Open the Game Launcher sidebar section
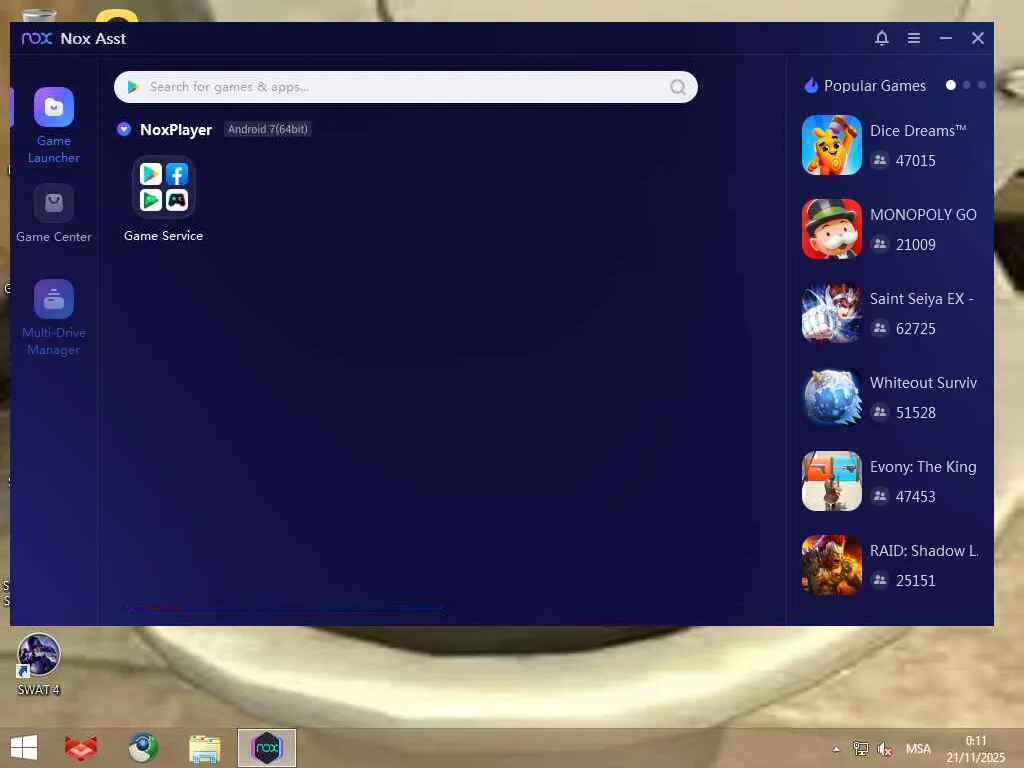Image resolution: width=1024 pixels, height=768 pixels. [x=54, y=125]
